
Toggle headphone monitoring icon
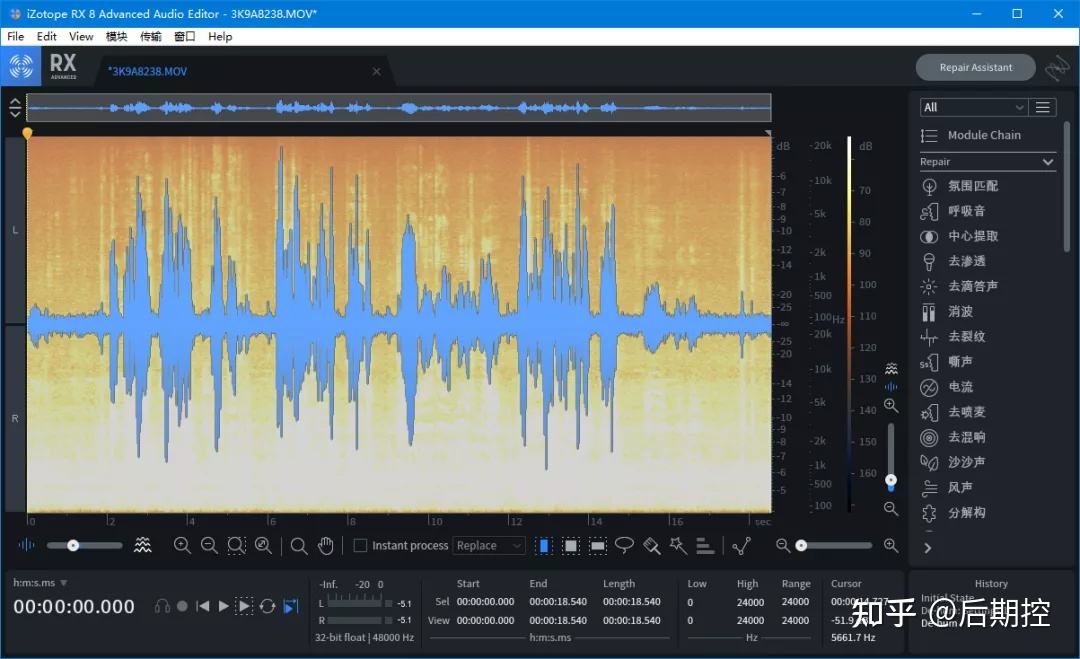pyautogui.click(x=162, y=606)
